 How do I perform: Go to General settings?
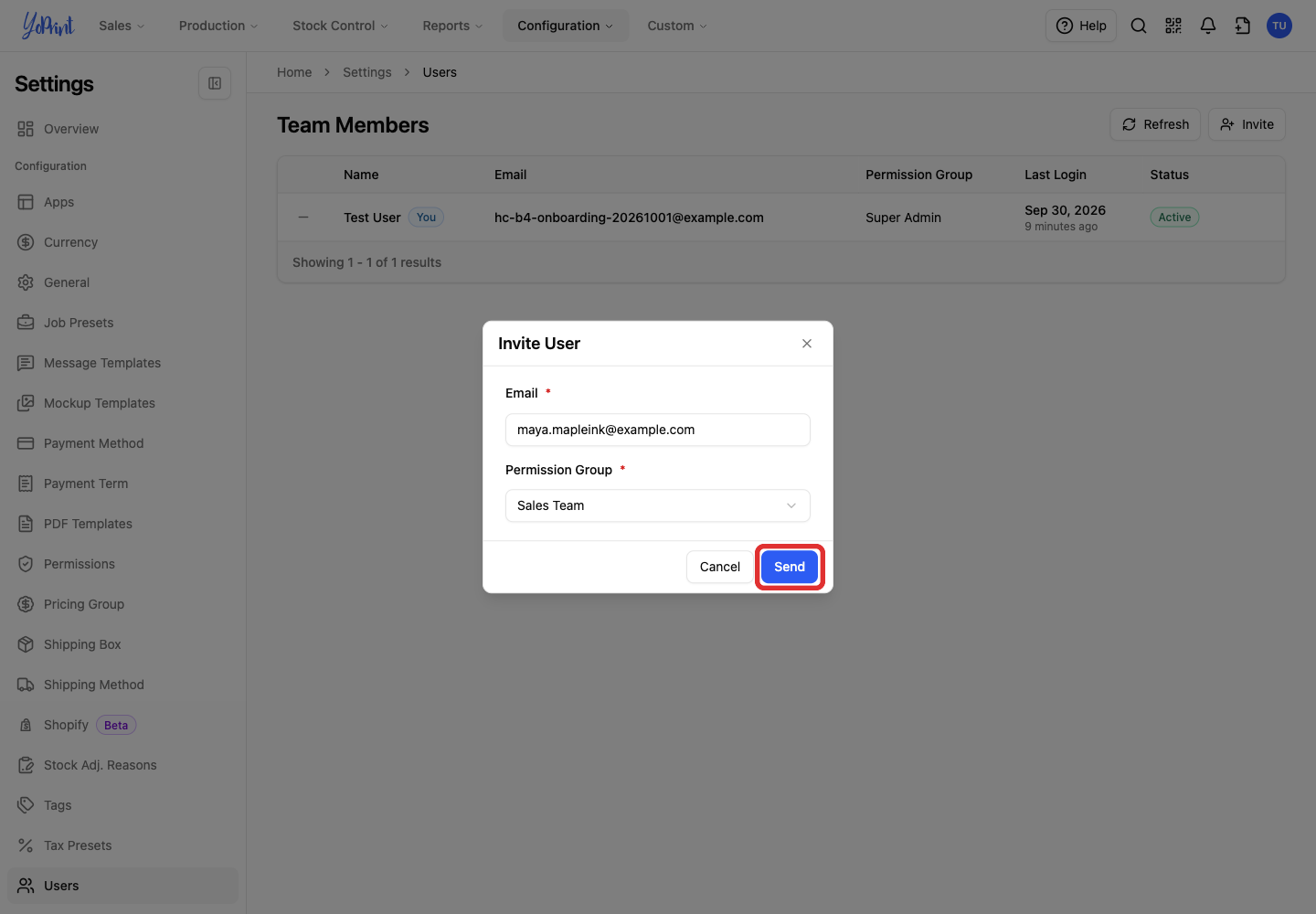pyautogui.click(x=122, y=282)
